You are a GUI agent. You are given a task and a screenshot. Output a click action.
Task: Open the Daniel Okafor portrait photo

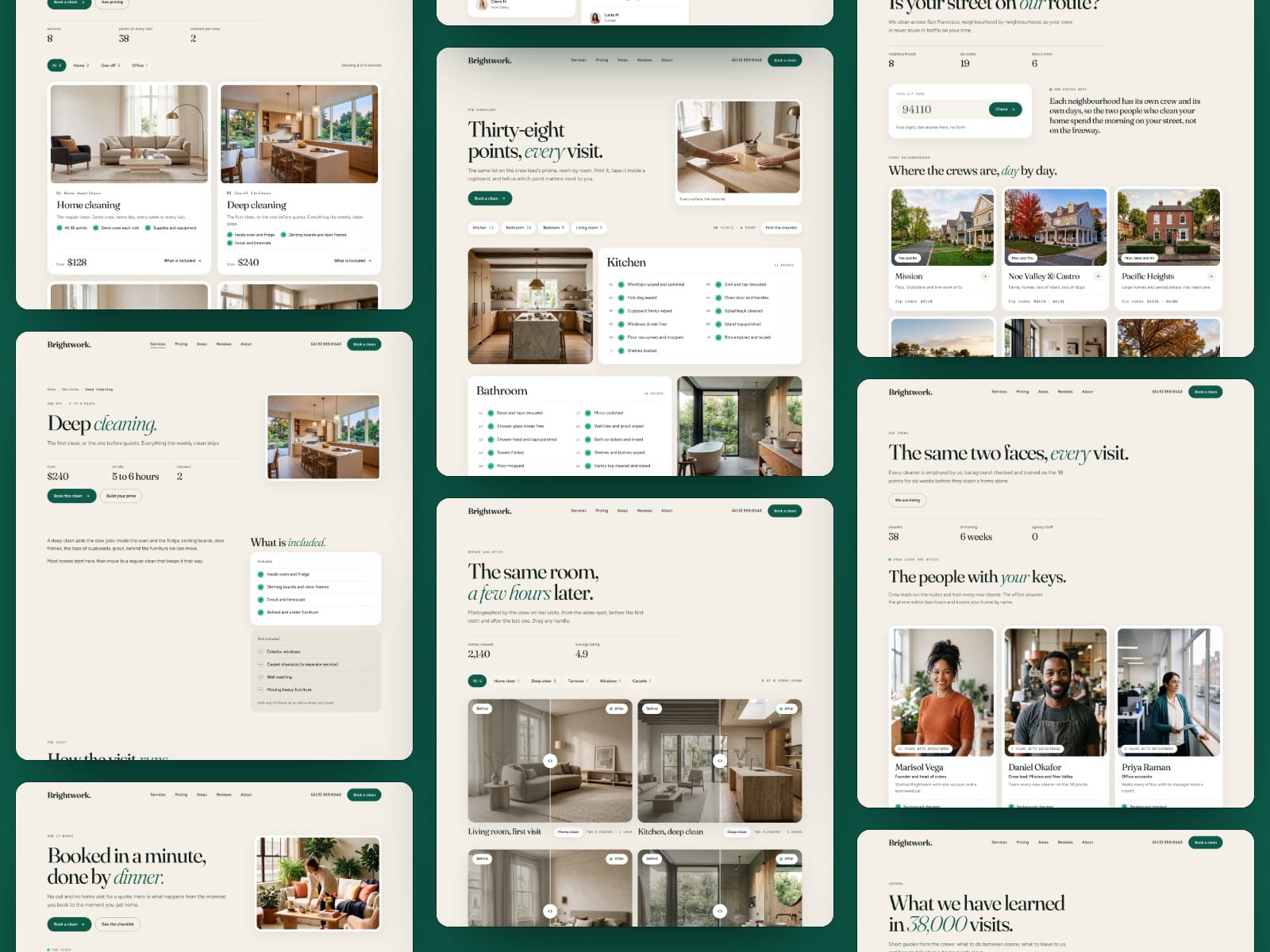[x=1056, y=692]
